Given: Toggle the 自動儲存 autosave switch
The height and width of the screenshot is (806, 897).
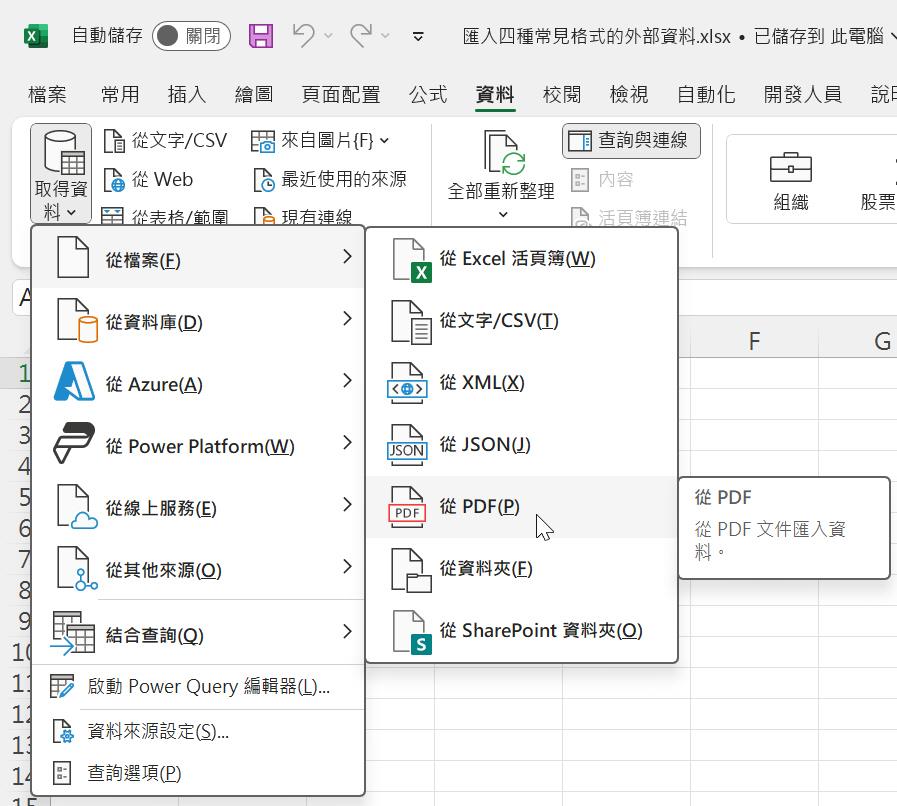Looking at the screenshot, I should (191, 37).
